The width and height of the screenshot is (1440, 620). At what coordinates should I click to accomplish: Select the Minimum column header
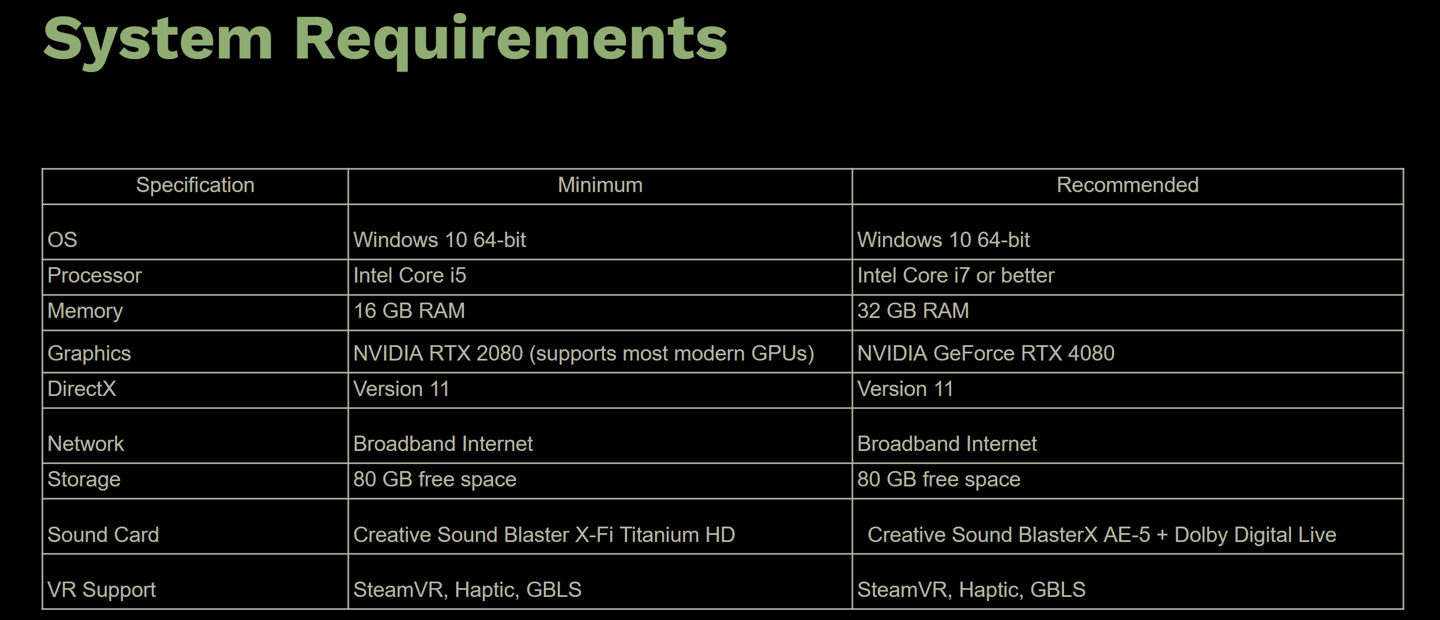(x=600, y=185)
